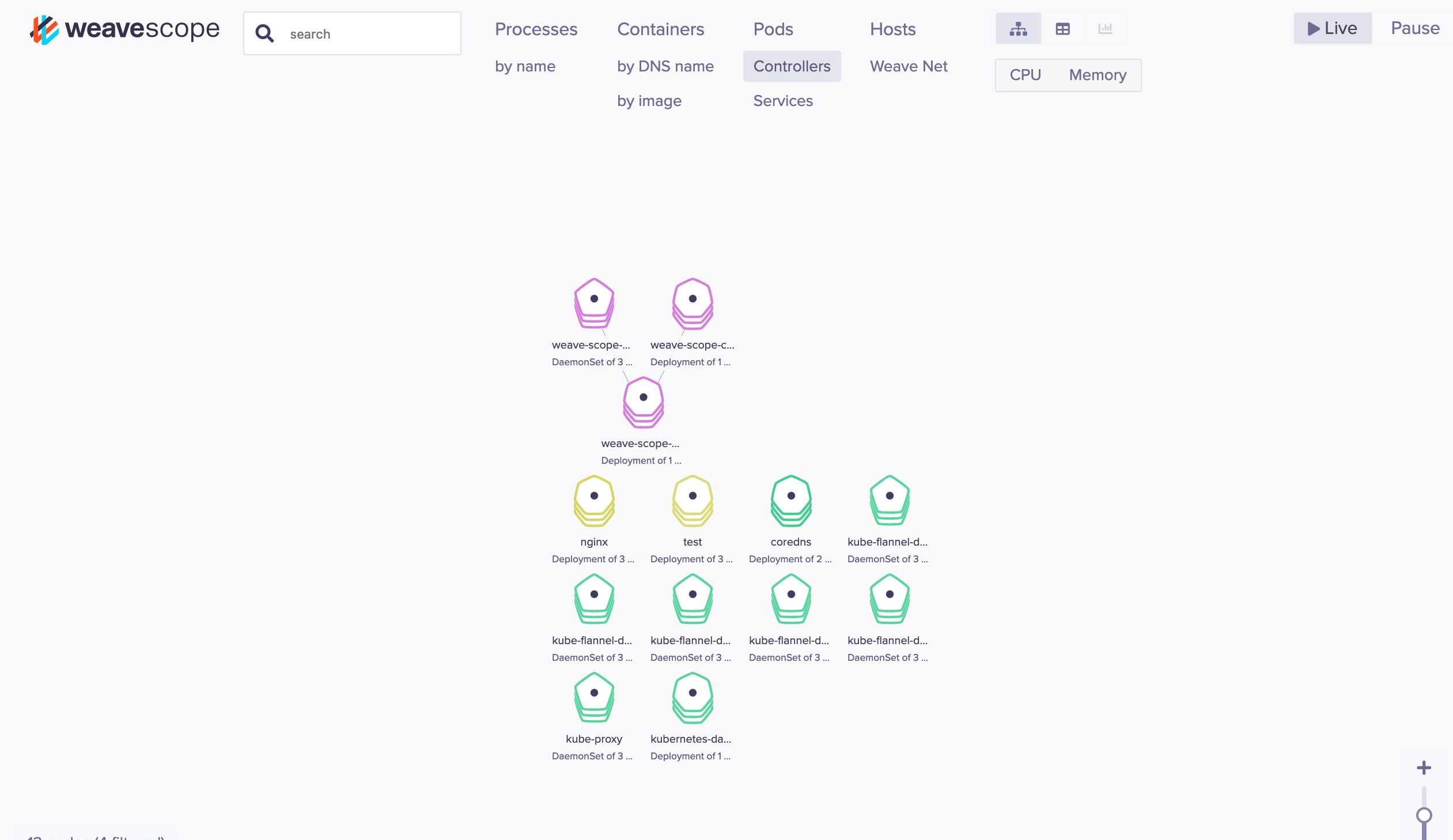This screenshot has height=840, width=1453.
Task: Resume Live mode
Action: [1333, 28]
